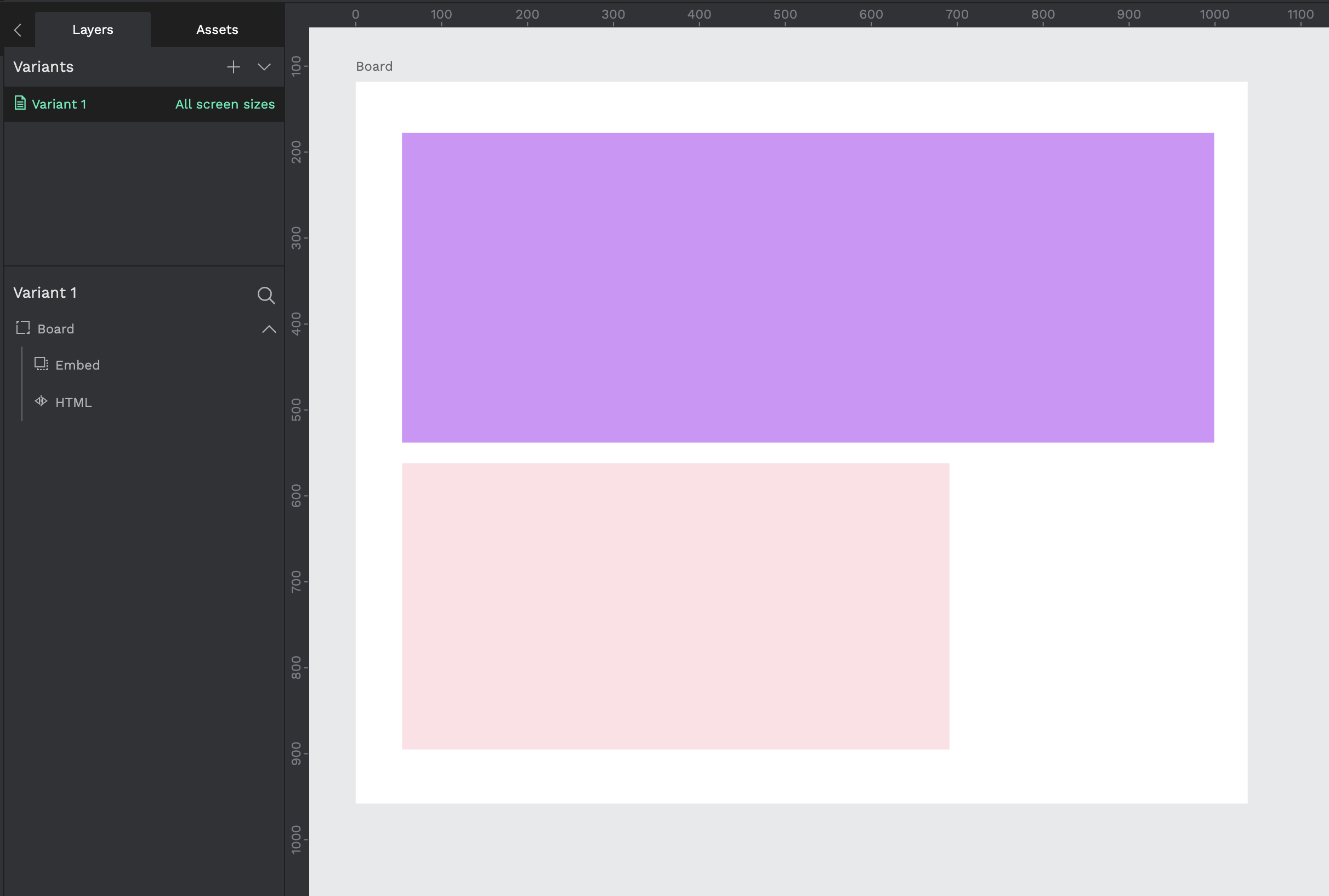1329x896 pixels.
Task: Select the purple rectangle on the board
Action: coord(808,287)
